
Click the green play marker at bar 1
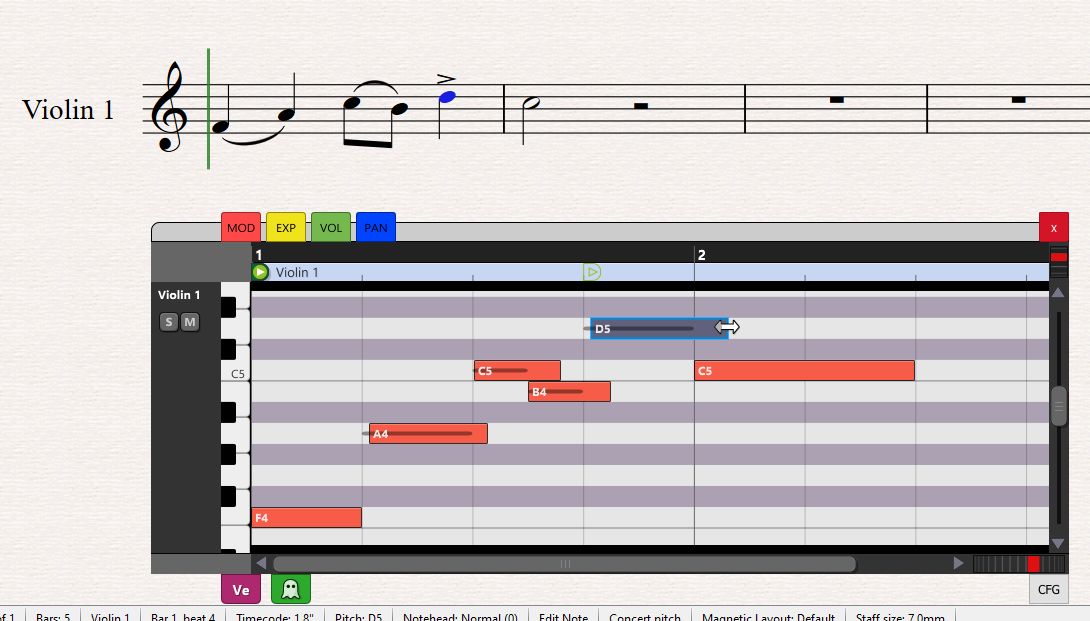[260, 272]
